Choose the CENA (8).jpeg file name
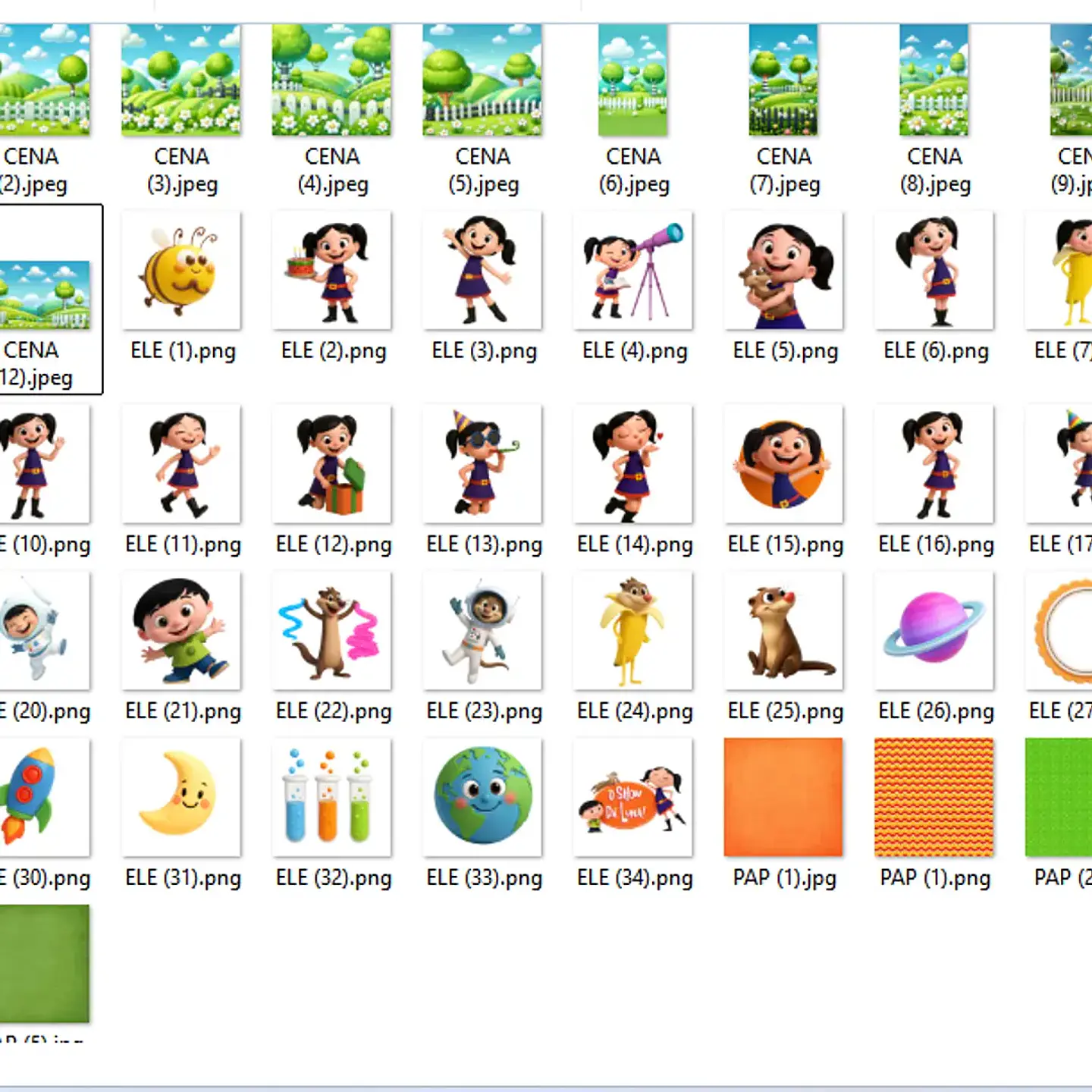This screenshot has width=1092, height=1092. 935,171
